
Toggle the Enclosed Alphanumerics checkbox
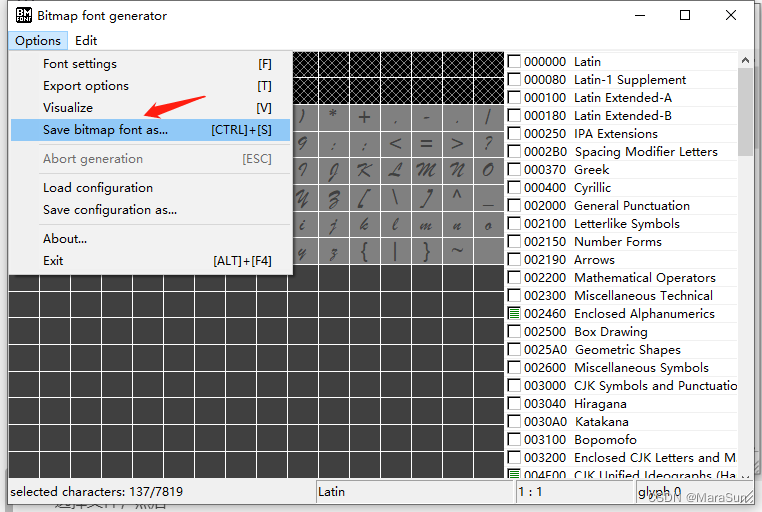(514, 313)
